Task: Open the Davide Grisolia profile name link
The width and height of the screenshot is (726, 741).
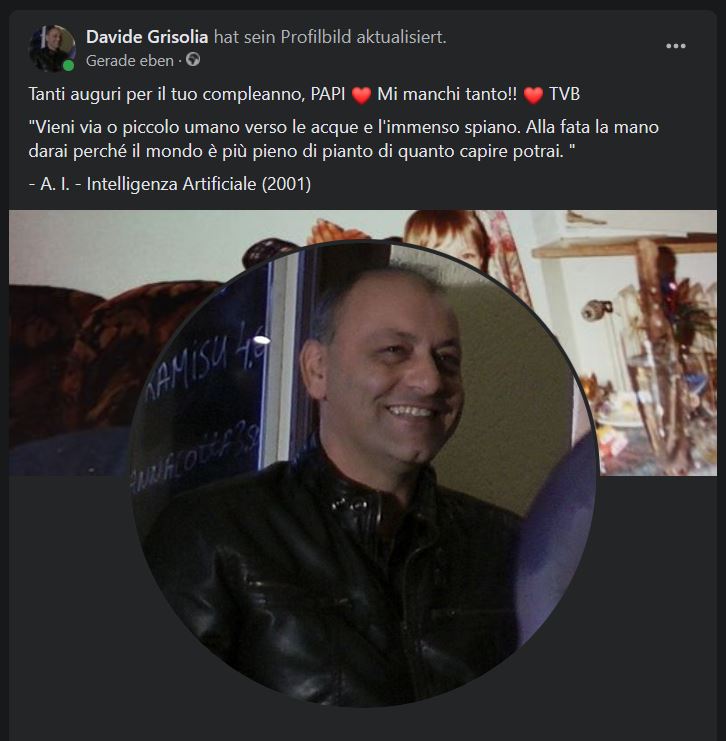Action: click(x=147, y=37)
